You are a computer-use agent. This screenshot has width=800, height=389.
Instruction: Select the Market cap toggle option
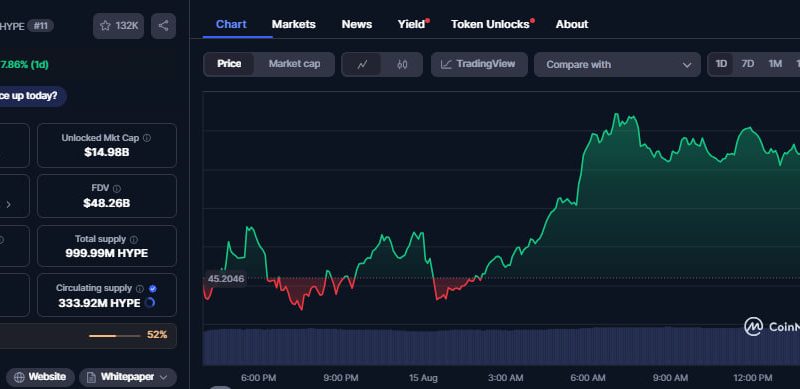click(x=294, y=64)
